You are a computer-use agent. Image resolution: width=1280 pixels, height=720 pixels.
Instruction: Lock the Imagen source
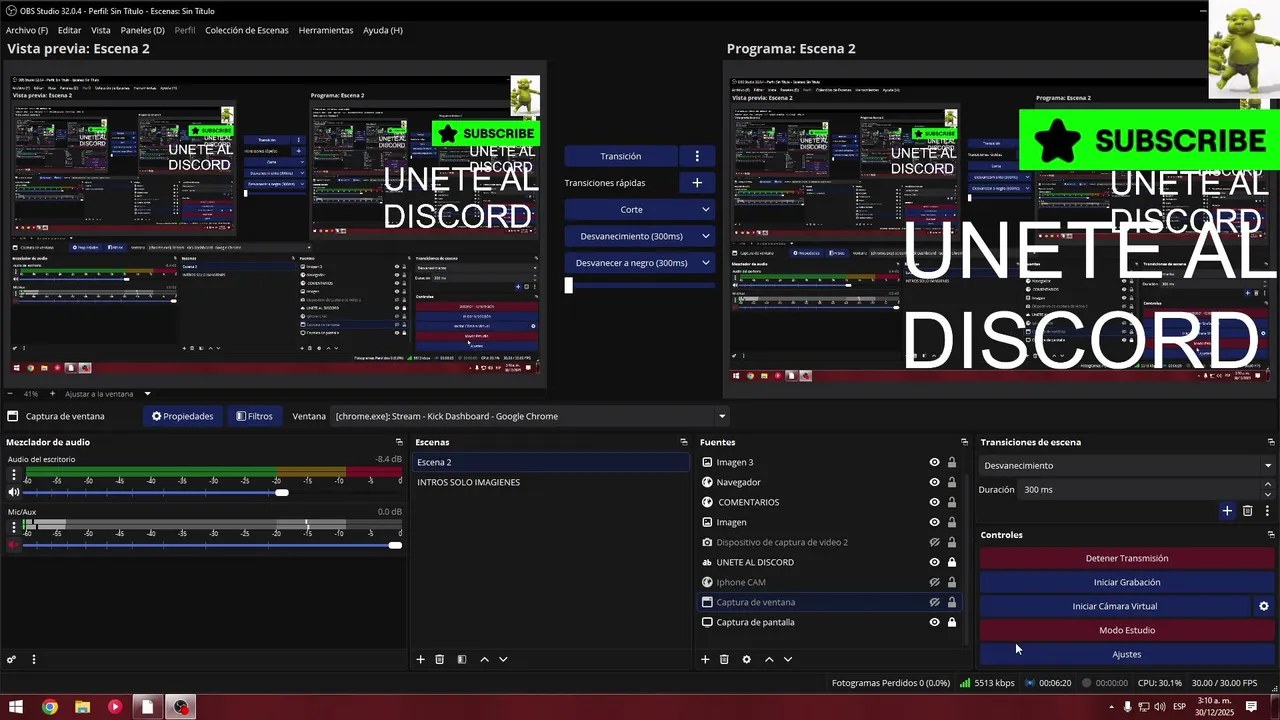tap(952, 522)
